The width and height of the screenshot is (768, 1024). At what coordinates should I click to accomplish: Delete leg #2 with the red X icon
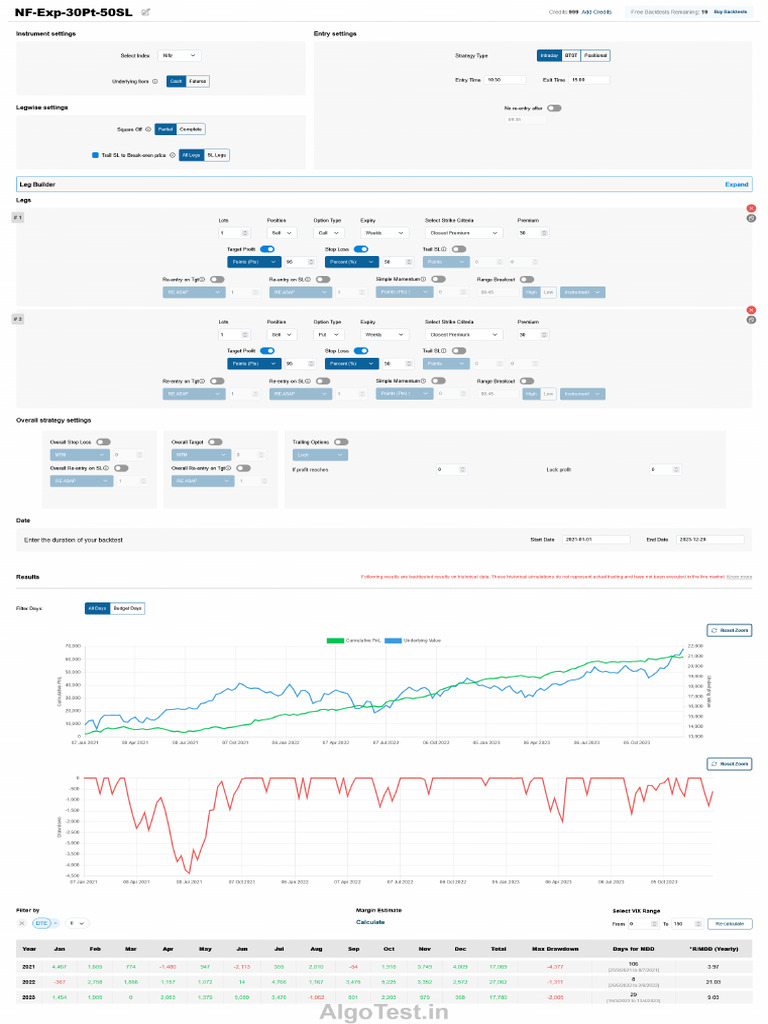(751, 310)
